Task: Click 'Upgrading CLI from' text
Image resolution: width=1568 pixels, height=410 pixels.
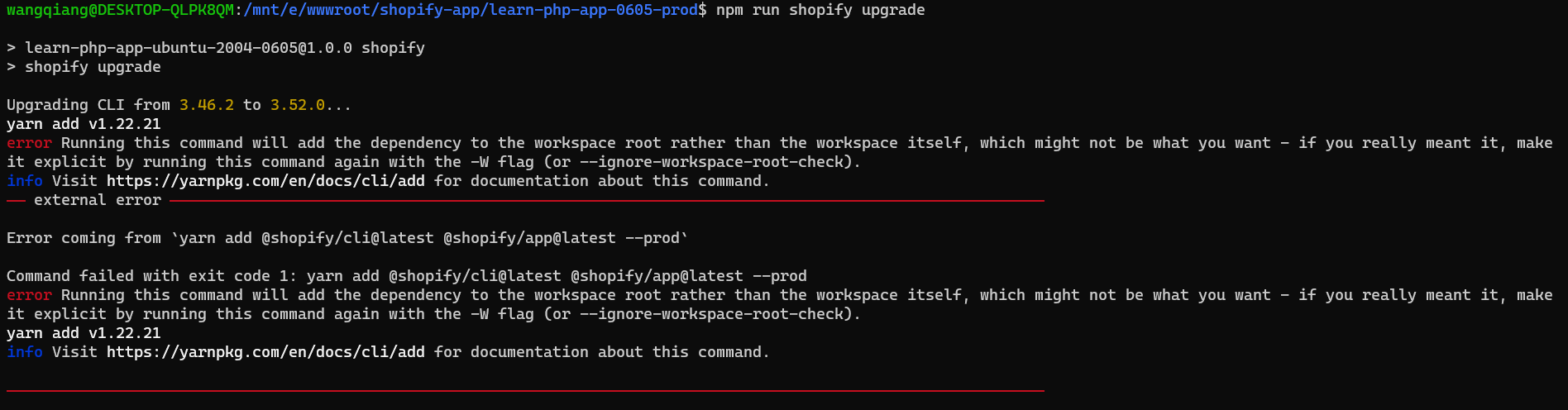Action: point(88,105)
